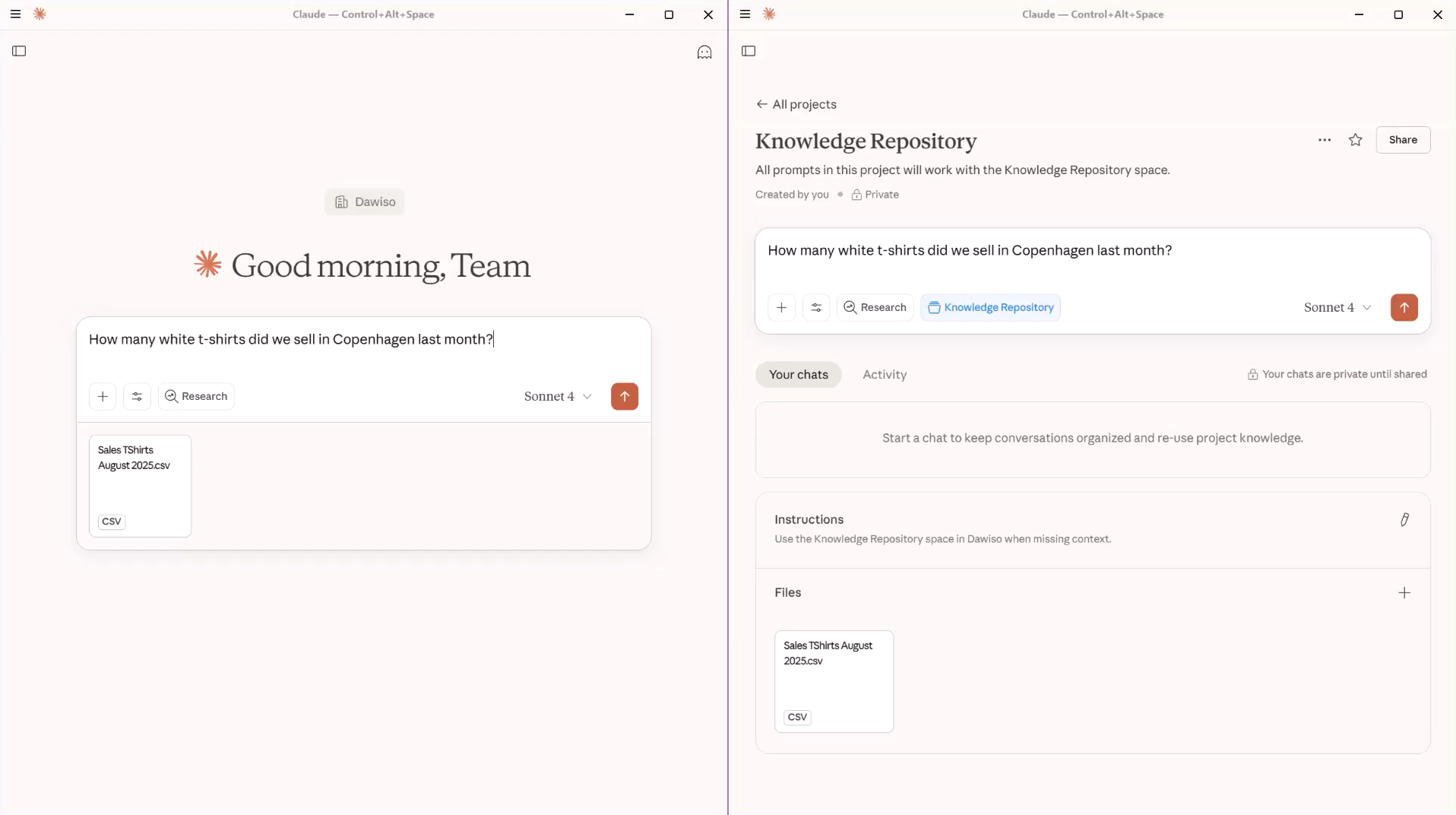This screenshot has height=815, width=1456.
Task: Toggle Research mode in the left prompt box
Action: pyautogui.click(x=196, y=396)
